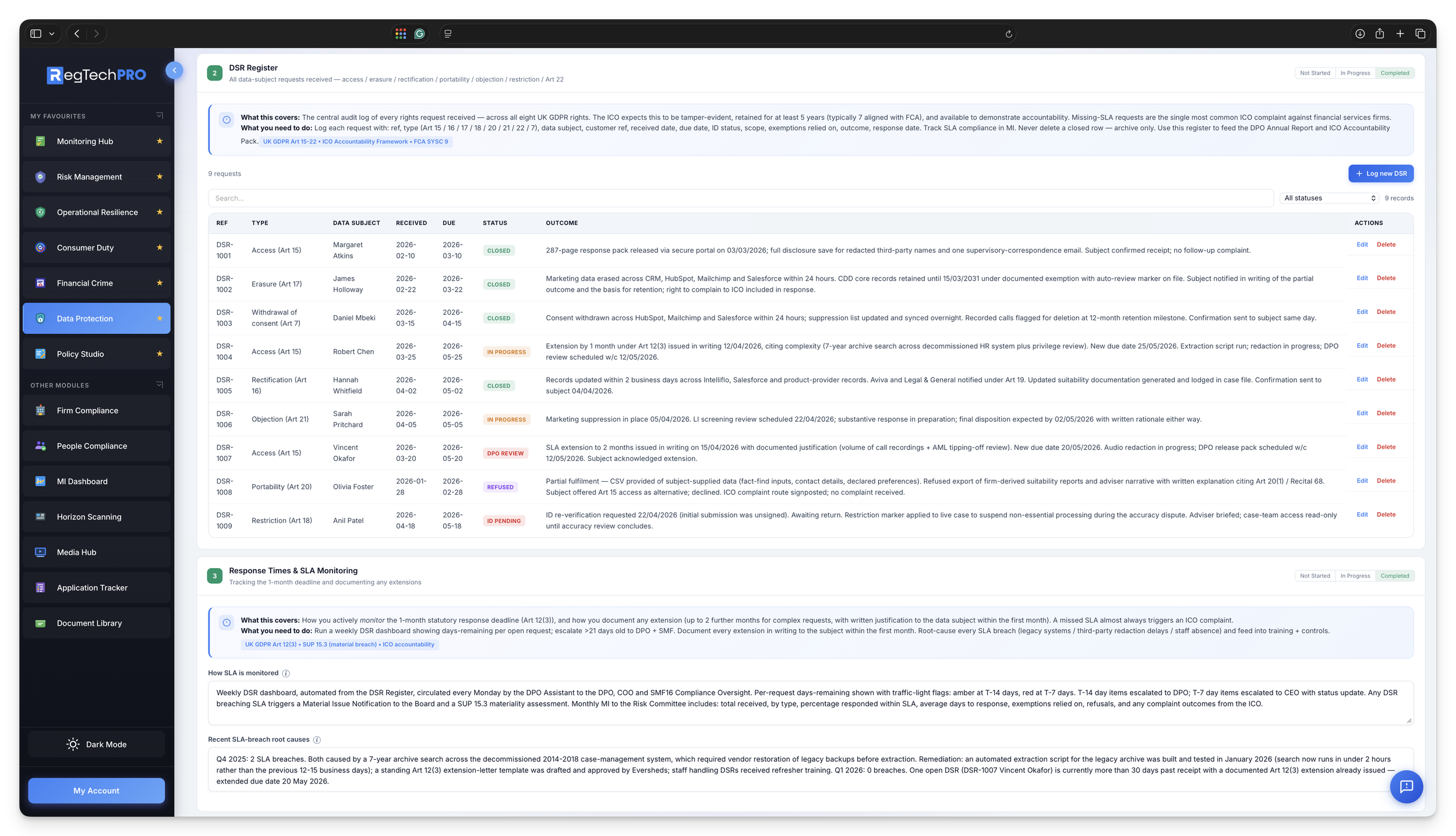This screenshot has width=1456, height=836.
Task: Open the browser sidebar dropdown chevron
Action: click(52, 34)
